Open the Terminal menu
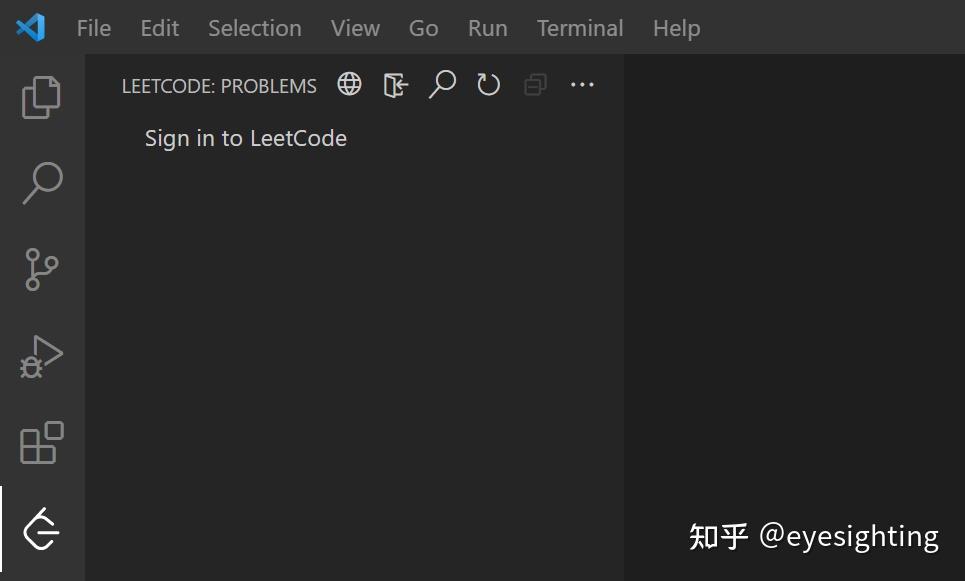The image size is (965, 581). point(580,28)
